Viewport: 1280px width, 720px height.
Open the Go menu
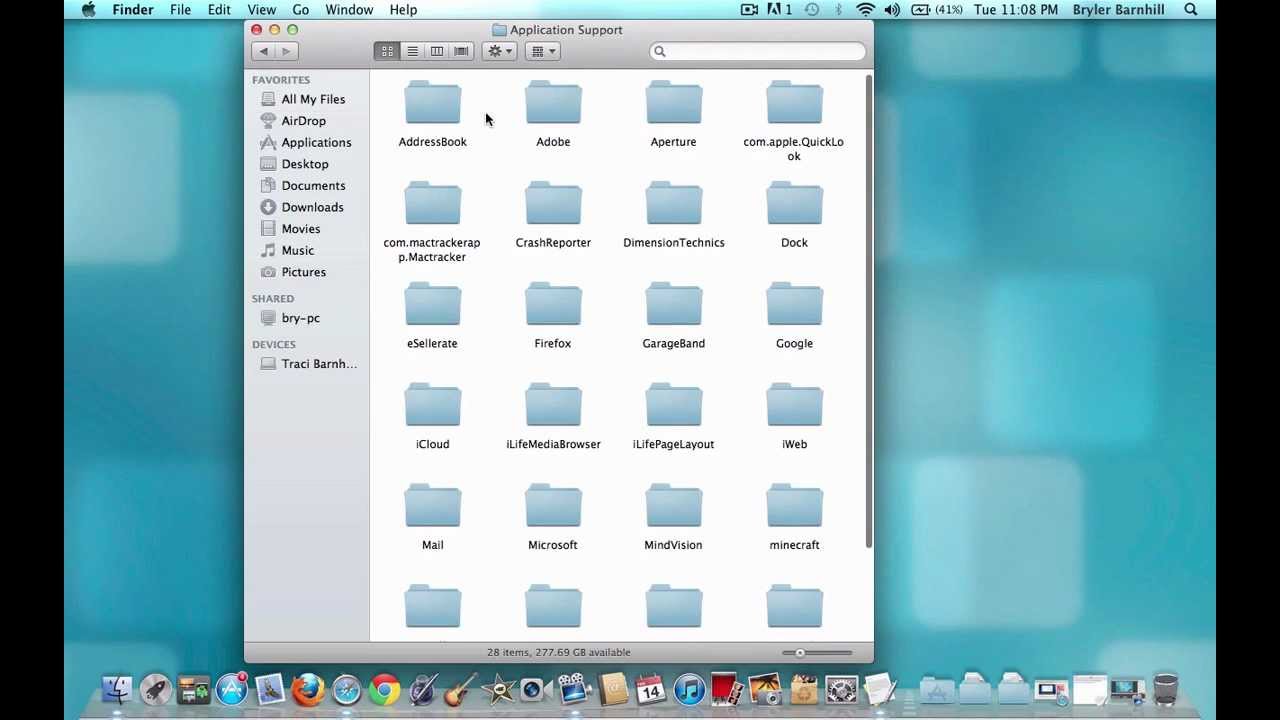[300, 9]
